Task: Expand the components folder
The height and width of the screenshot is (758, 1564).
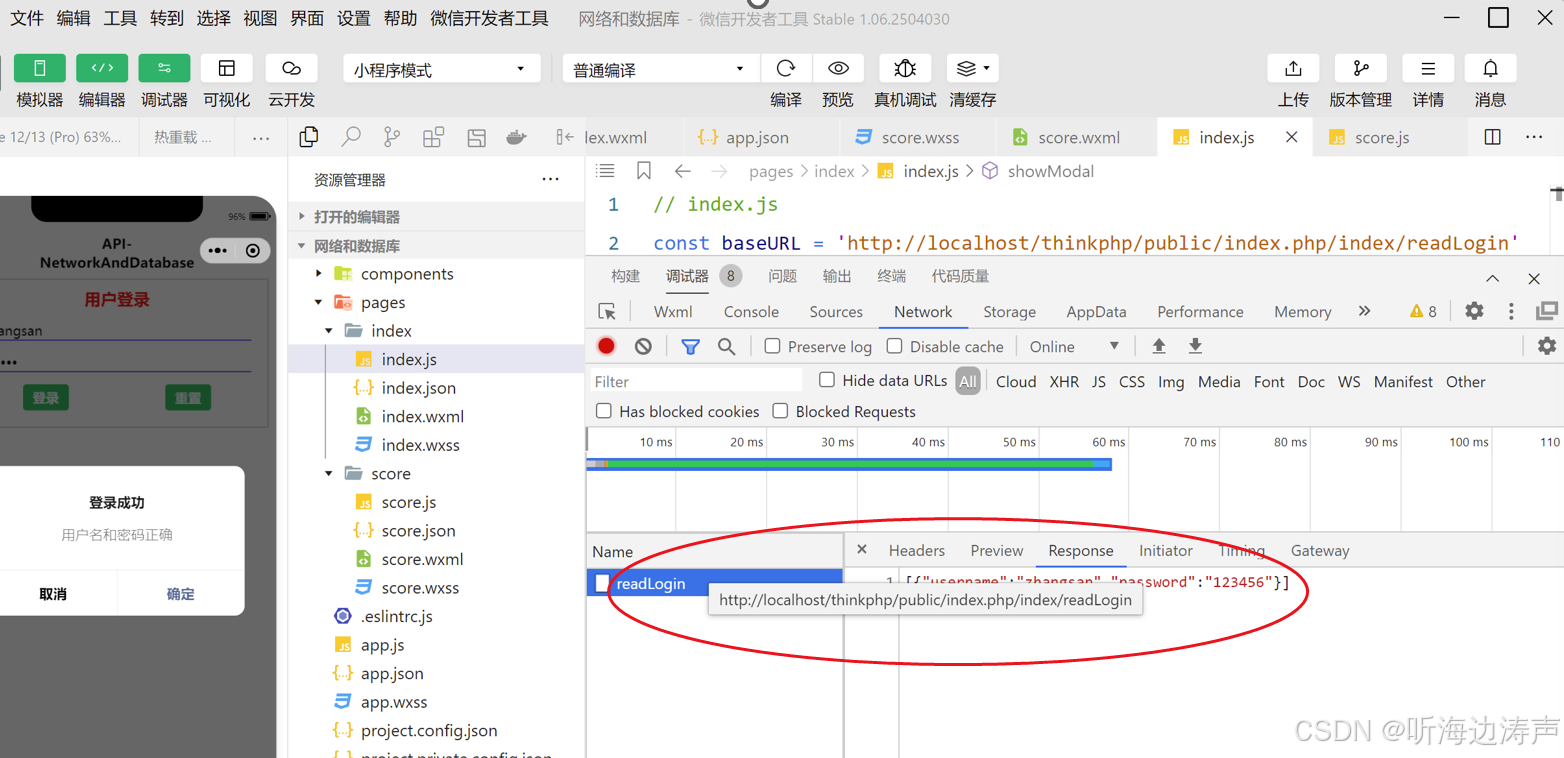Action: click(436, 274)
